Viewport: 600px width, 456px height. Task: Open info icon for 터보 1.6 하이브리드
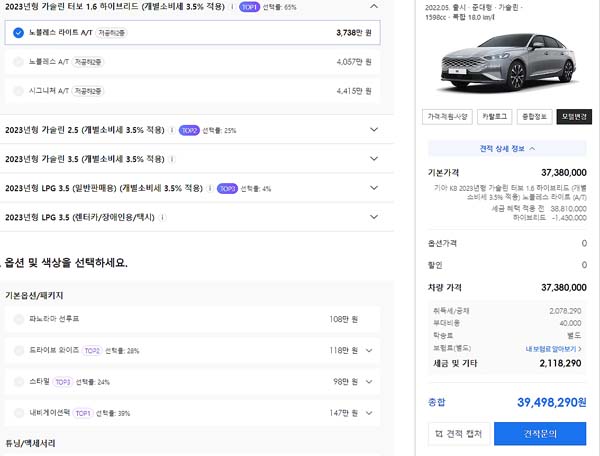[232, 7]
